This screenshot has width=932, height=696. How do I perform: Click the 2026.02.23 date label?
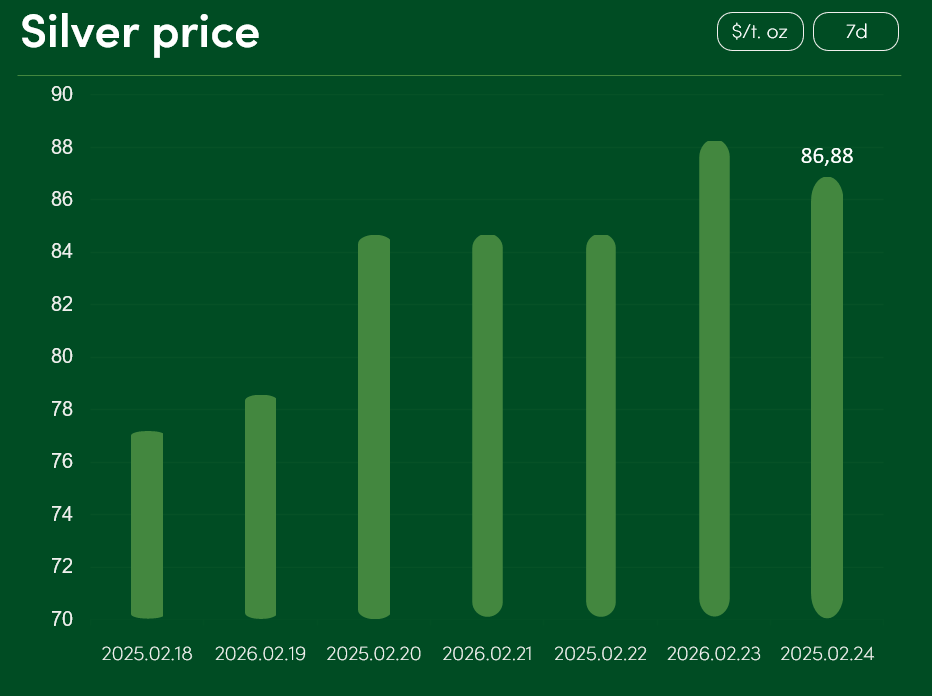point(714,654)
